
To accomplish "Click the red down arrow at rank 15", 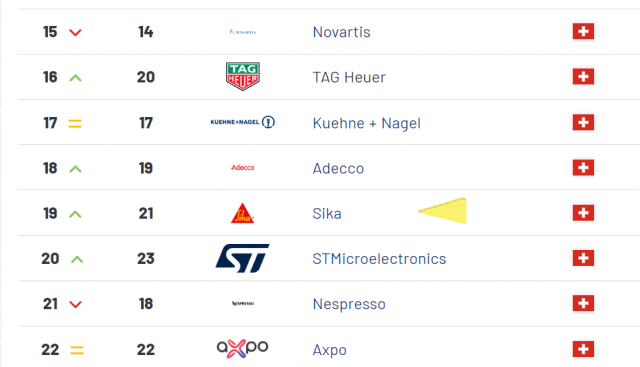I will [x=75, y=33].
